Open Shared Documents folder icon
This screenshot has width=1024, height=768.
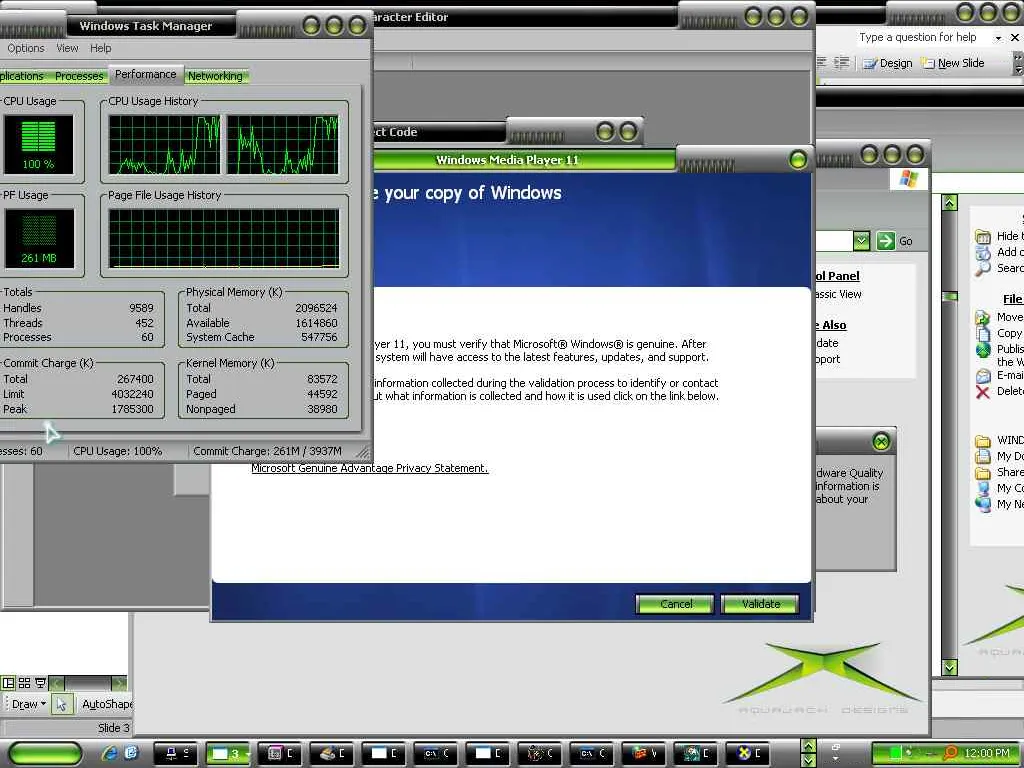coord(983,472)
